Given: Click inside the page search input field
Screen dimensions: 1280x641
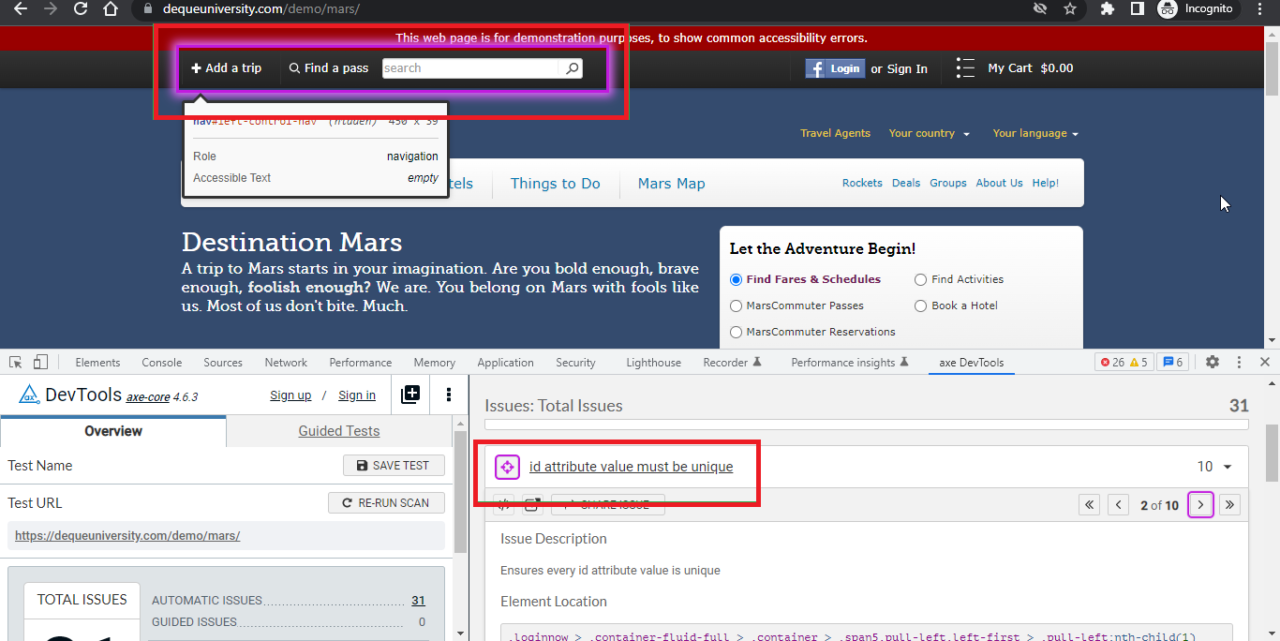Looking at the screenshot, I should [470, 68].
